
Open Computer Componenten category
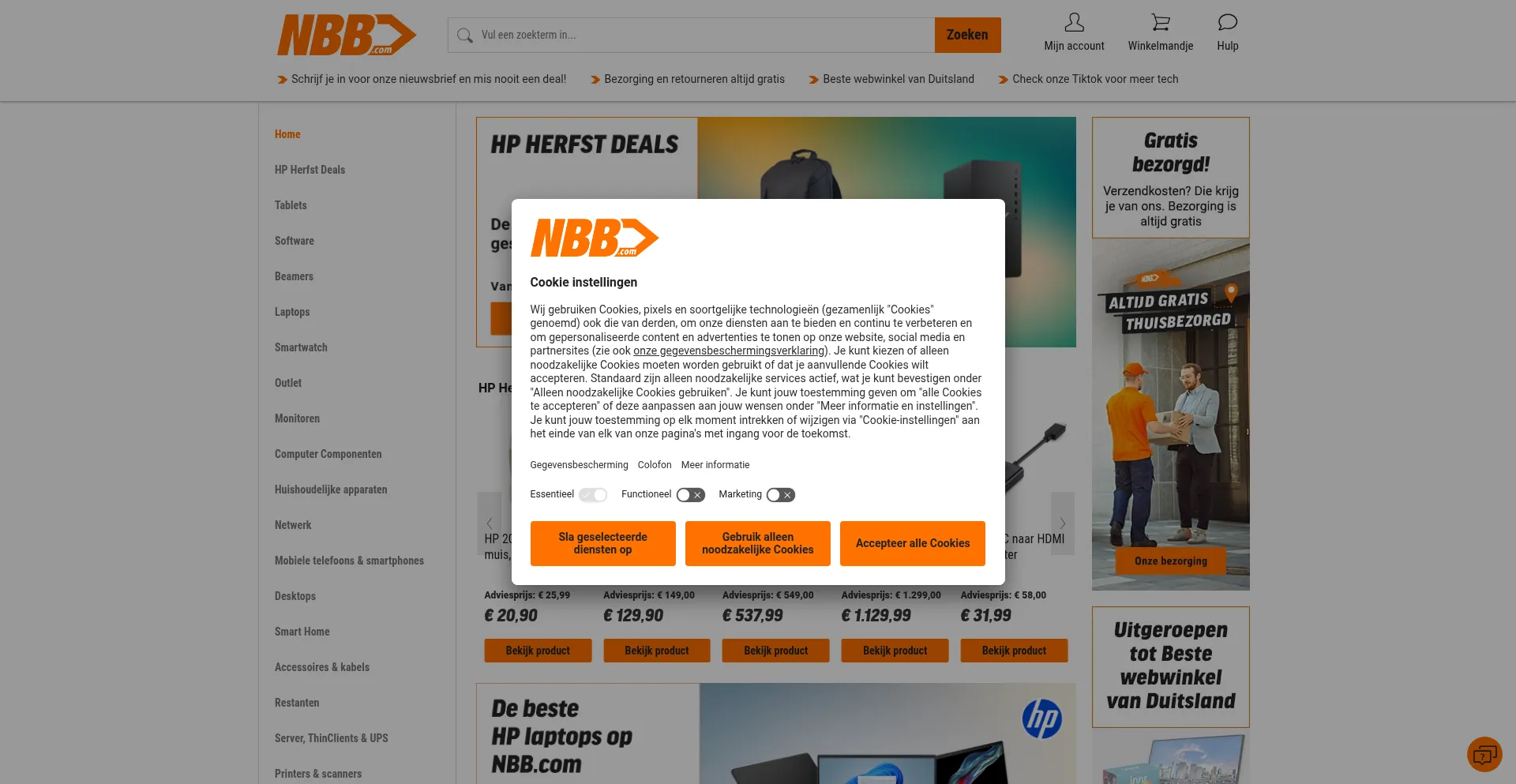tap(328, 454)
